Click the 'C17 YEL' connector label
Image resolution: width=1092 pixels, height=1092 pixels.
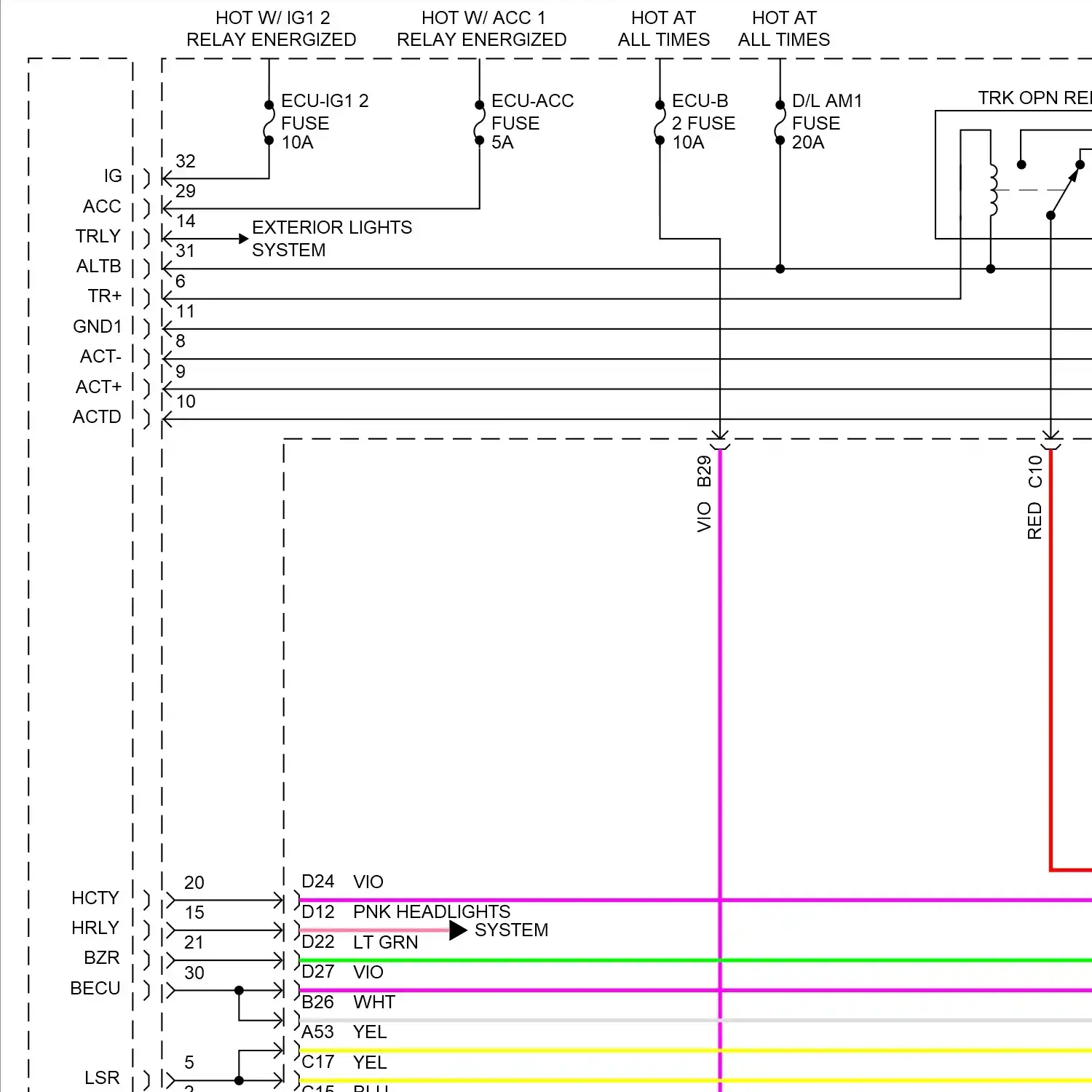pyautogui.click(x=344, y=1063)
